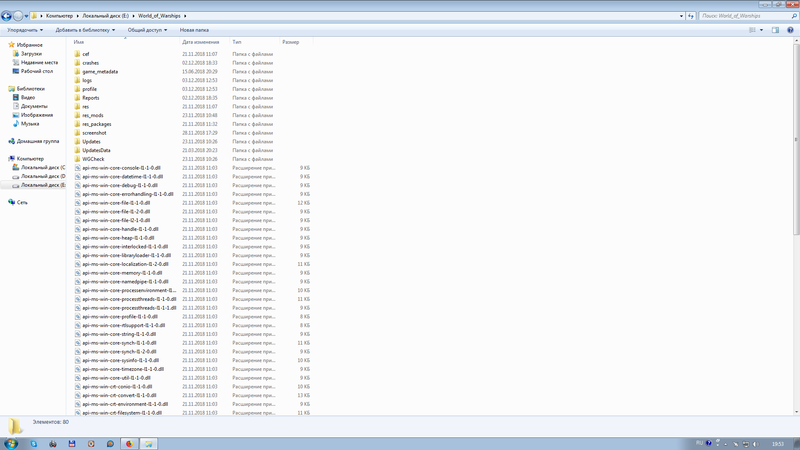Image resolution: width=800 pixels, height=450 pixels.
Task: Go back with the Explorer back arrow
Action: 6,16
